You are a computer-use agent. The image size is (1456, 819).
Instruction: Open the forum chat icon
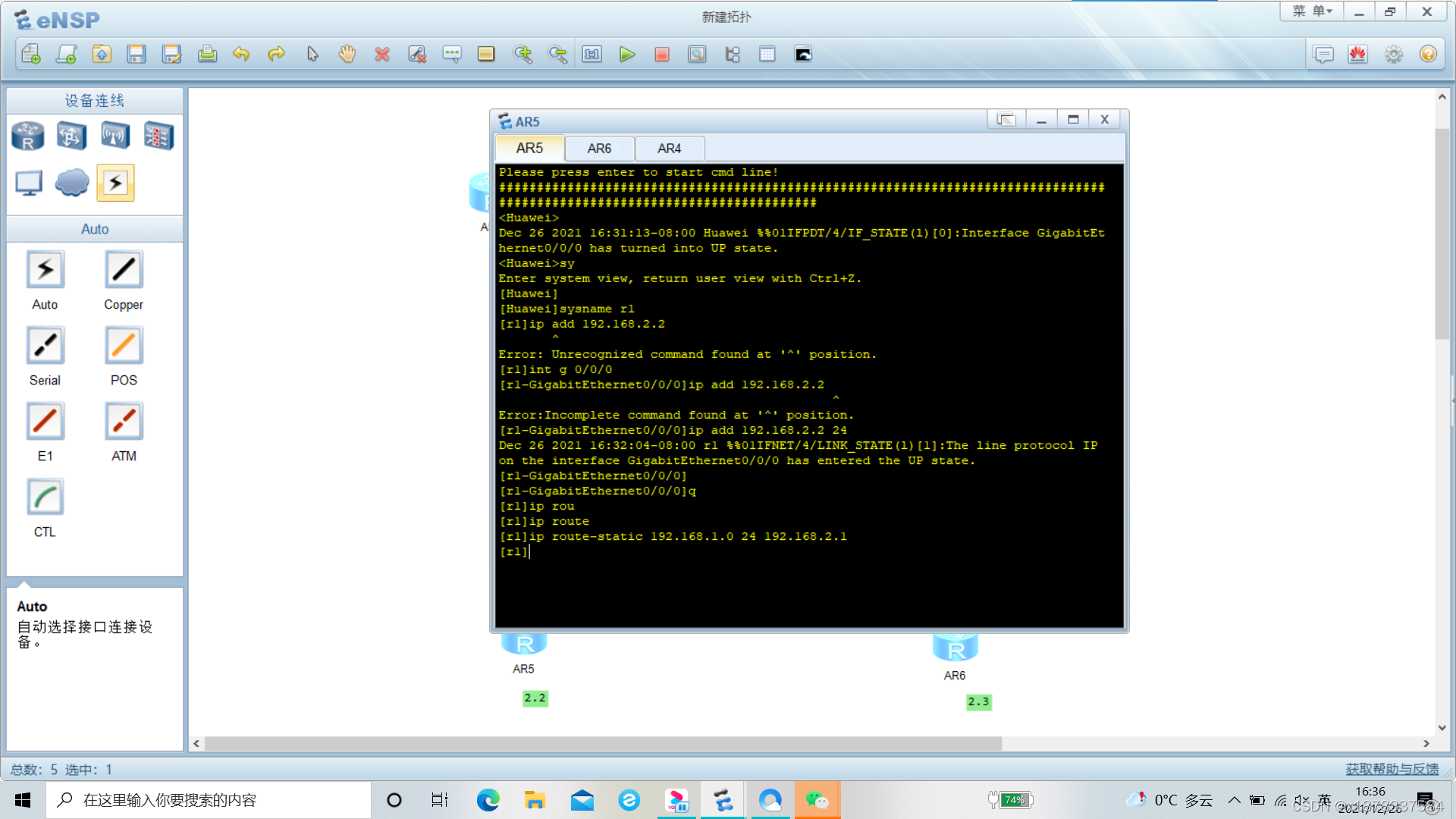pyautogui.click(x=1323, y=54)
